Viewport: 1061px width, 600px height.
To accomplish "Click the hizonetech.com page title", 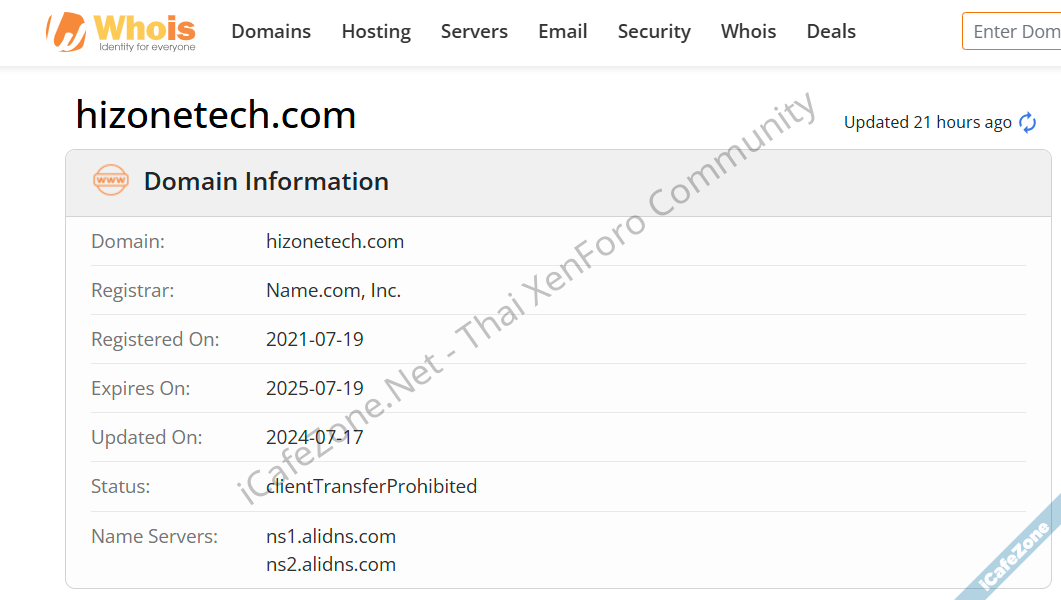I will [216, 116].
